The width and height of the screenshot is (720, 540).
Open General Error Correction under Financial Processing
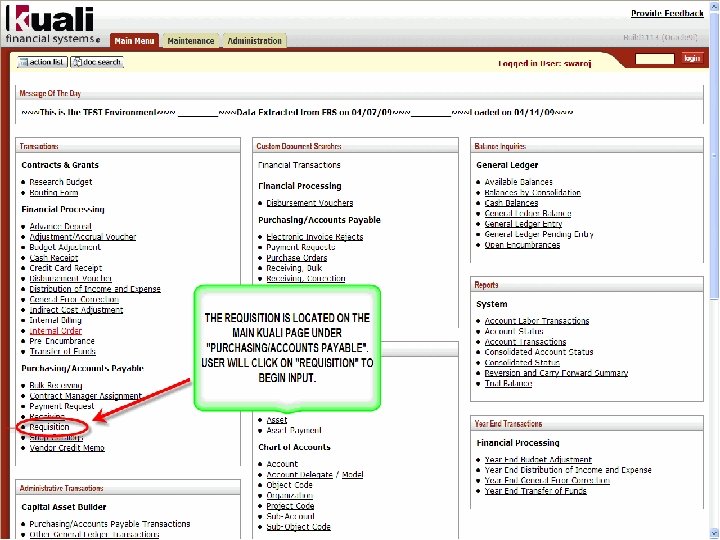tap(74, 299)
